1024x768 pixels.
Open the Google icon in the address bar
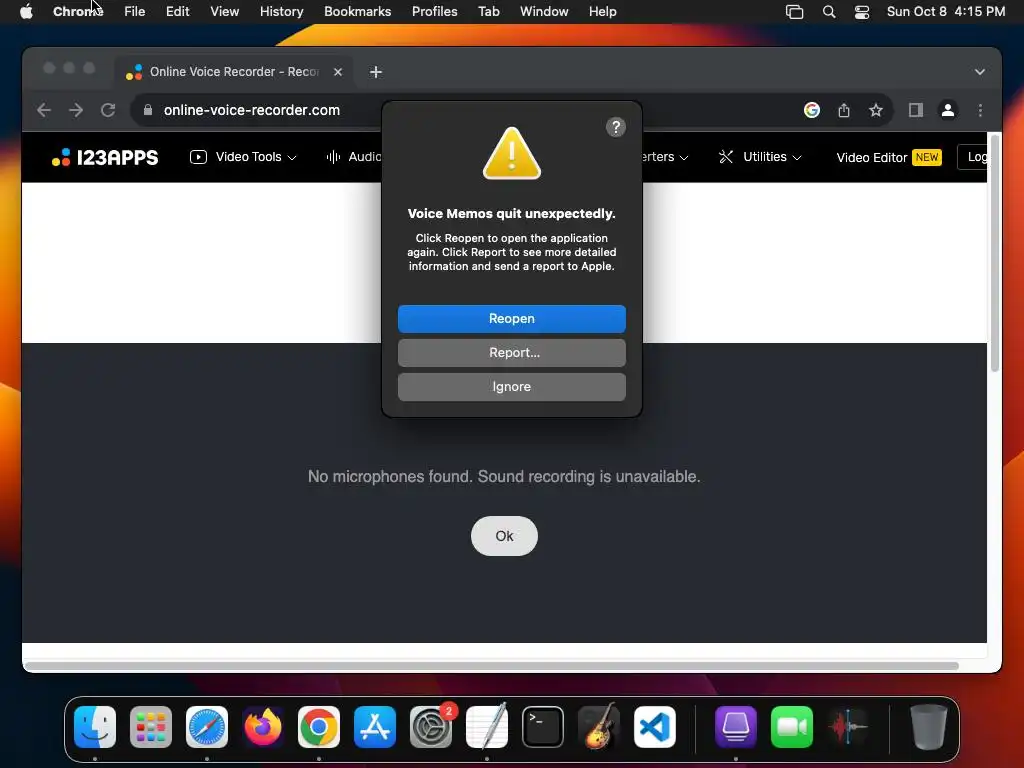811,110
